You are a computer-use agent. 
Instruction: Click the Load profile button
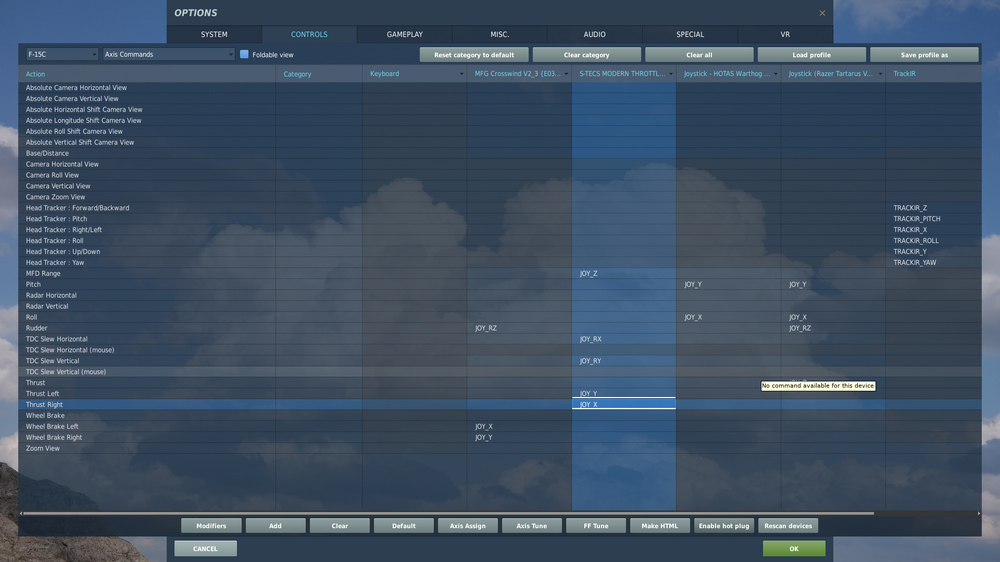(x=811, y=55)
